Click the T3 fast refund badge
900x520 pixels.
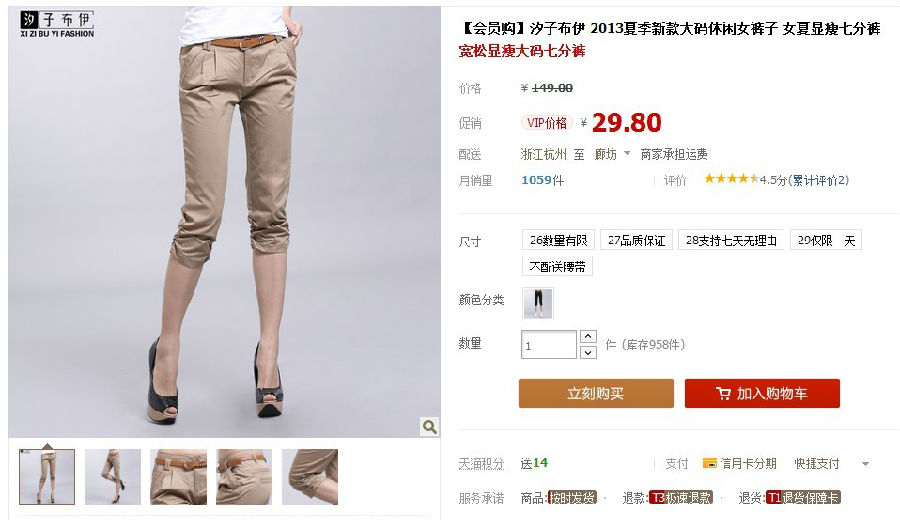681,498
